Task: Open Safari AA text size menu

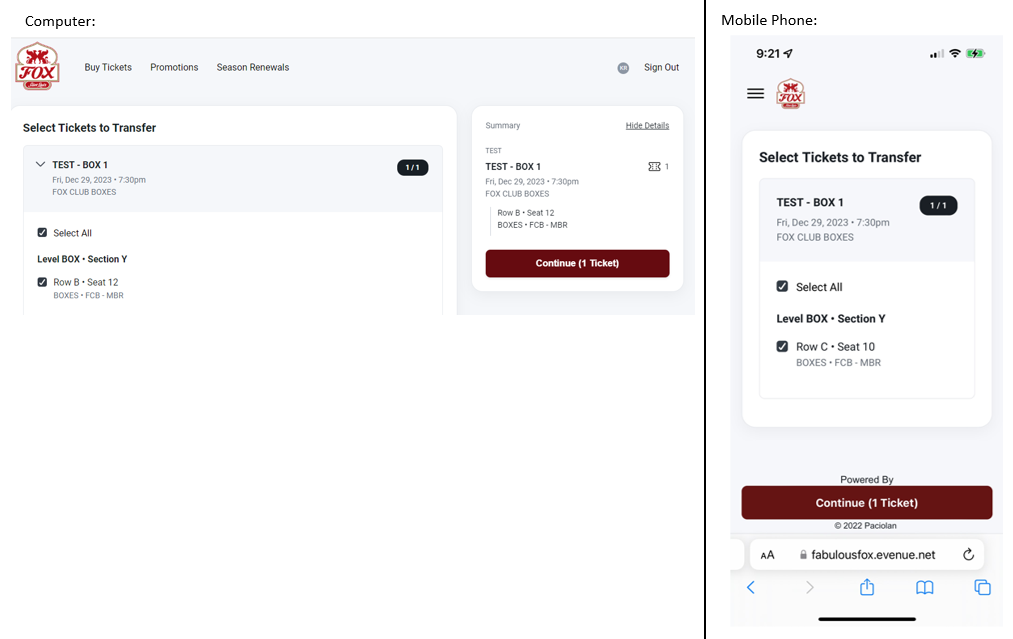Action: 767,555
